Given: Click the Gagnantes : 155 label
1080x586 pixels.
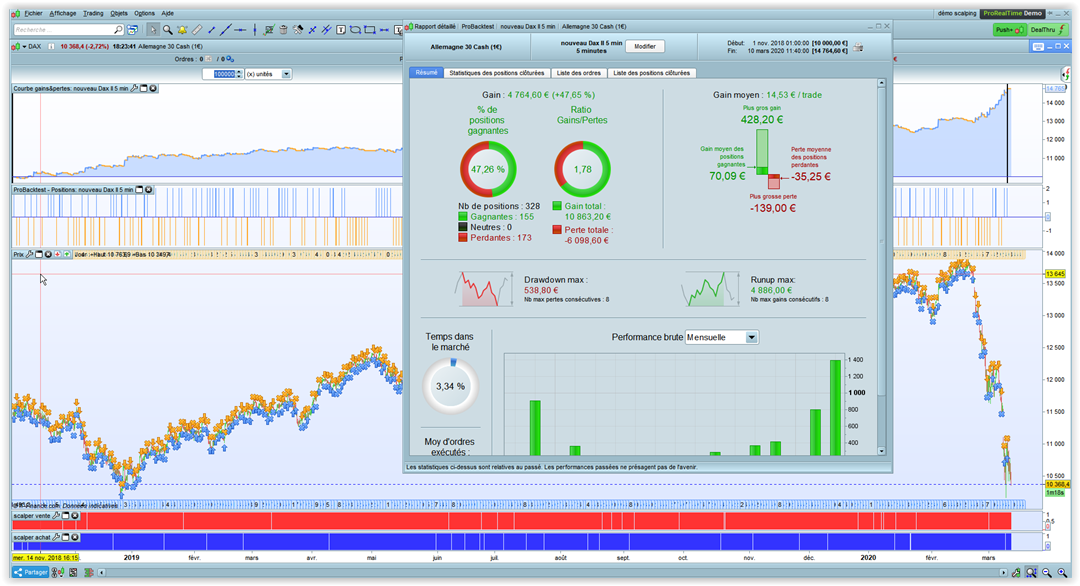Looking at the screenshot, I should click(502, 216).
